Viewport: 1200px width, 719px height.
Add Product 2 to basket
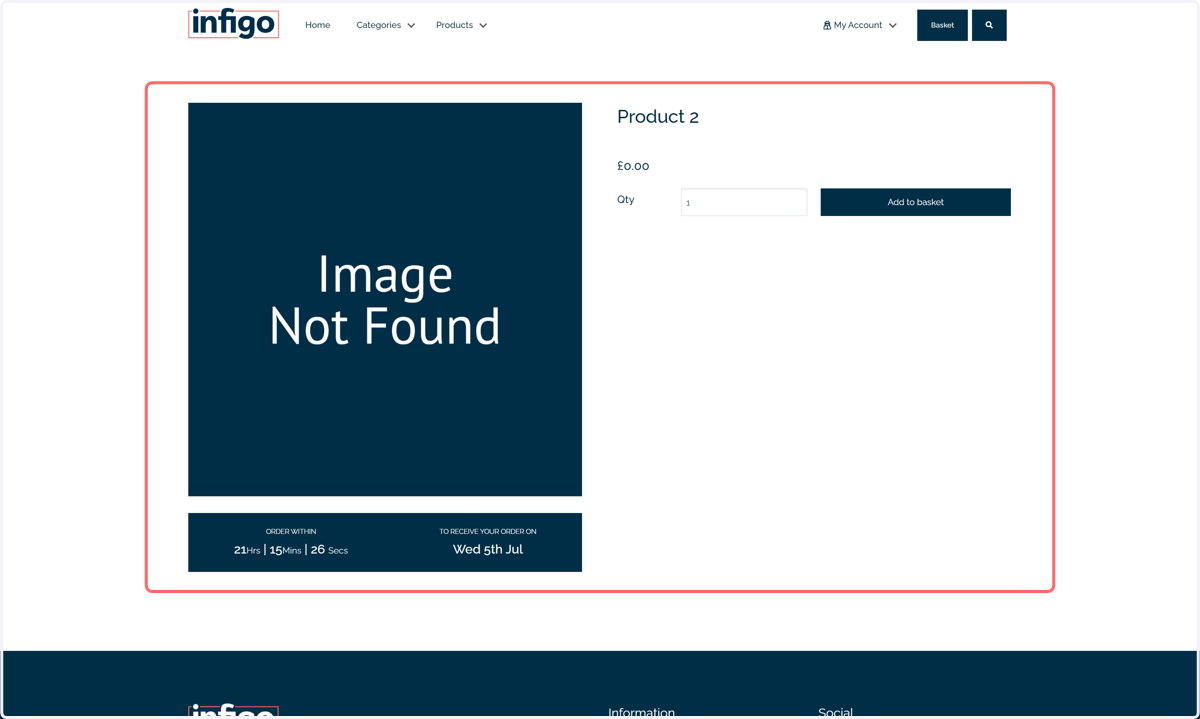click(915, 202)
